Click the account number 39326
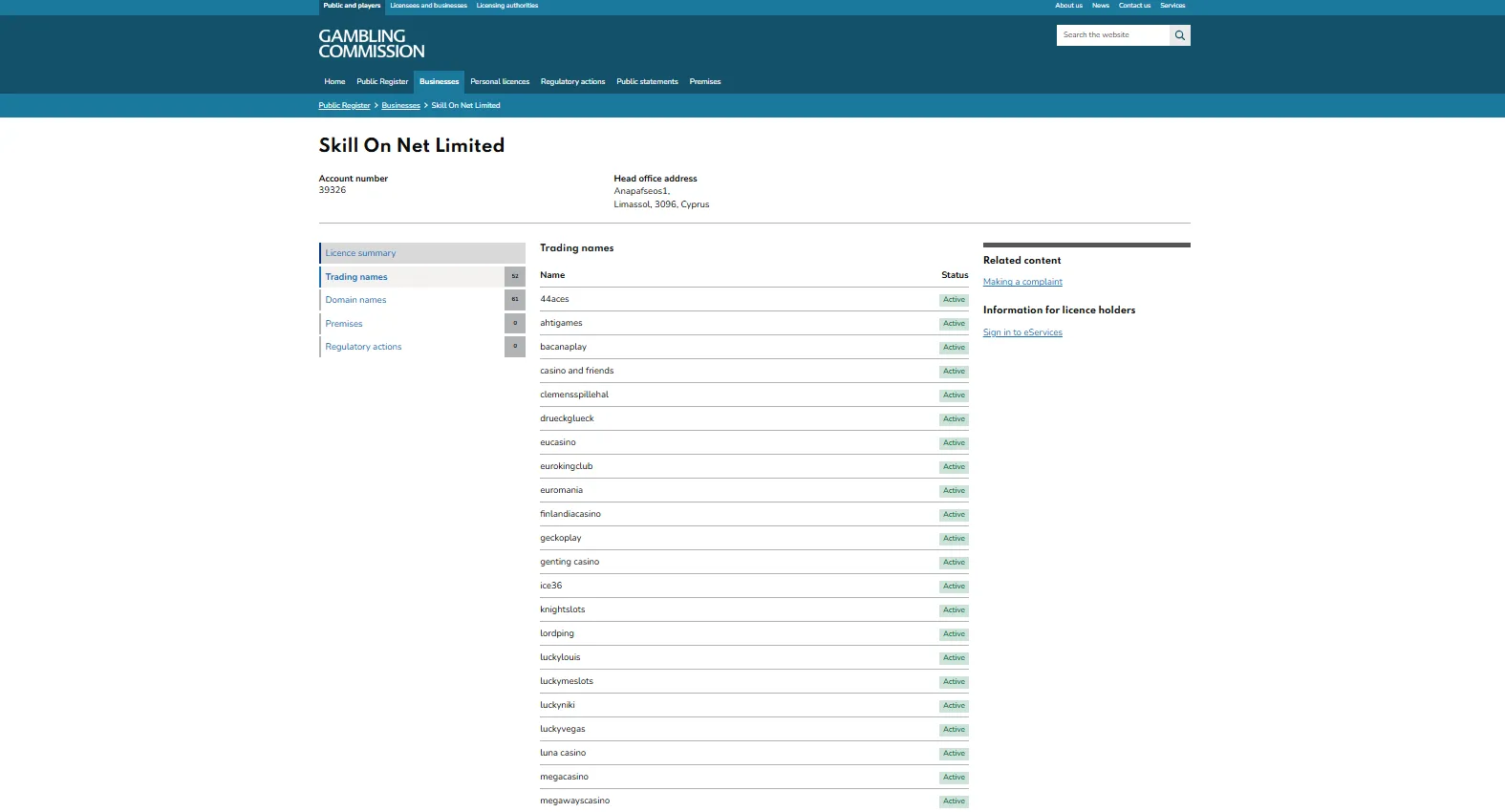 (333, 190)
